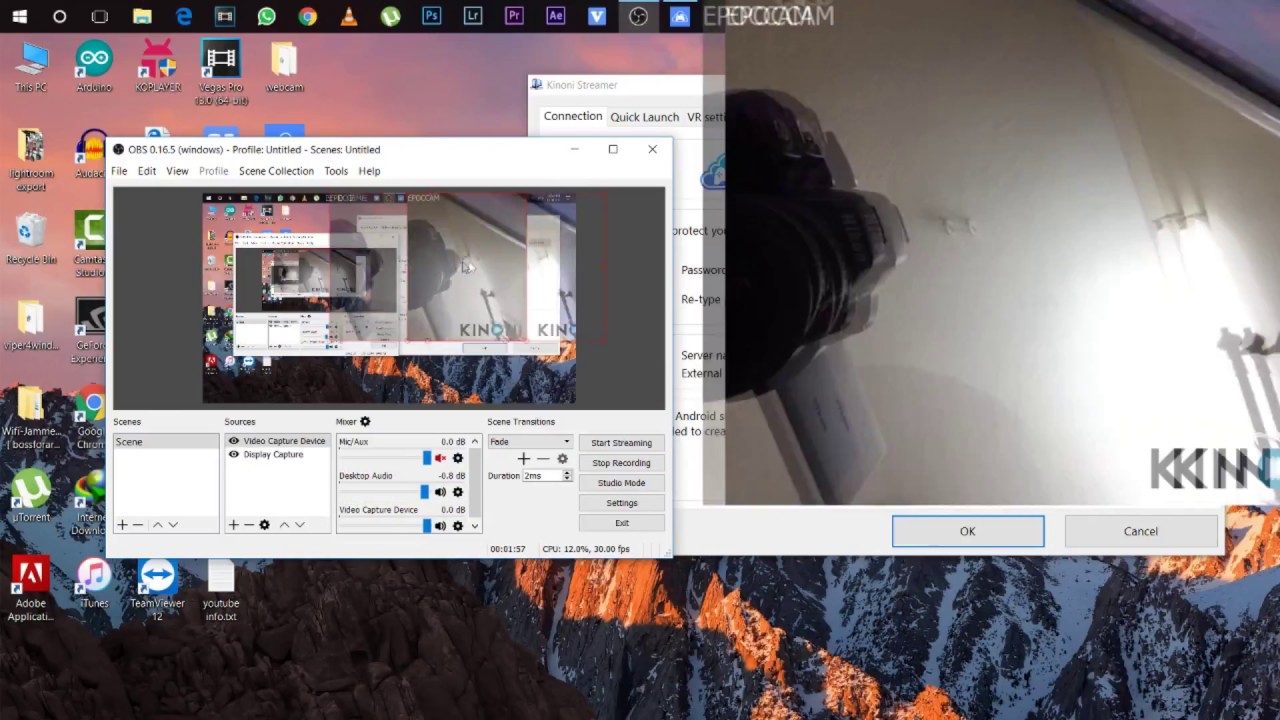Viewport: 1280px width, 720px height.
Task: Open the Fade transition dropdown
Action: pyautogui.click(x=530, y=442)
